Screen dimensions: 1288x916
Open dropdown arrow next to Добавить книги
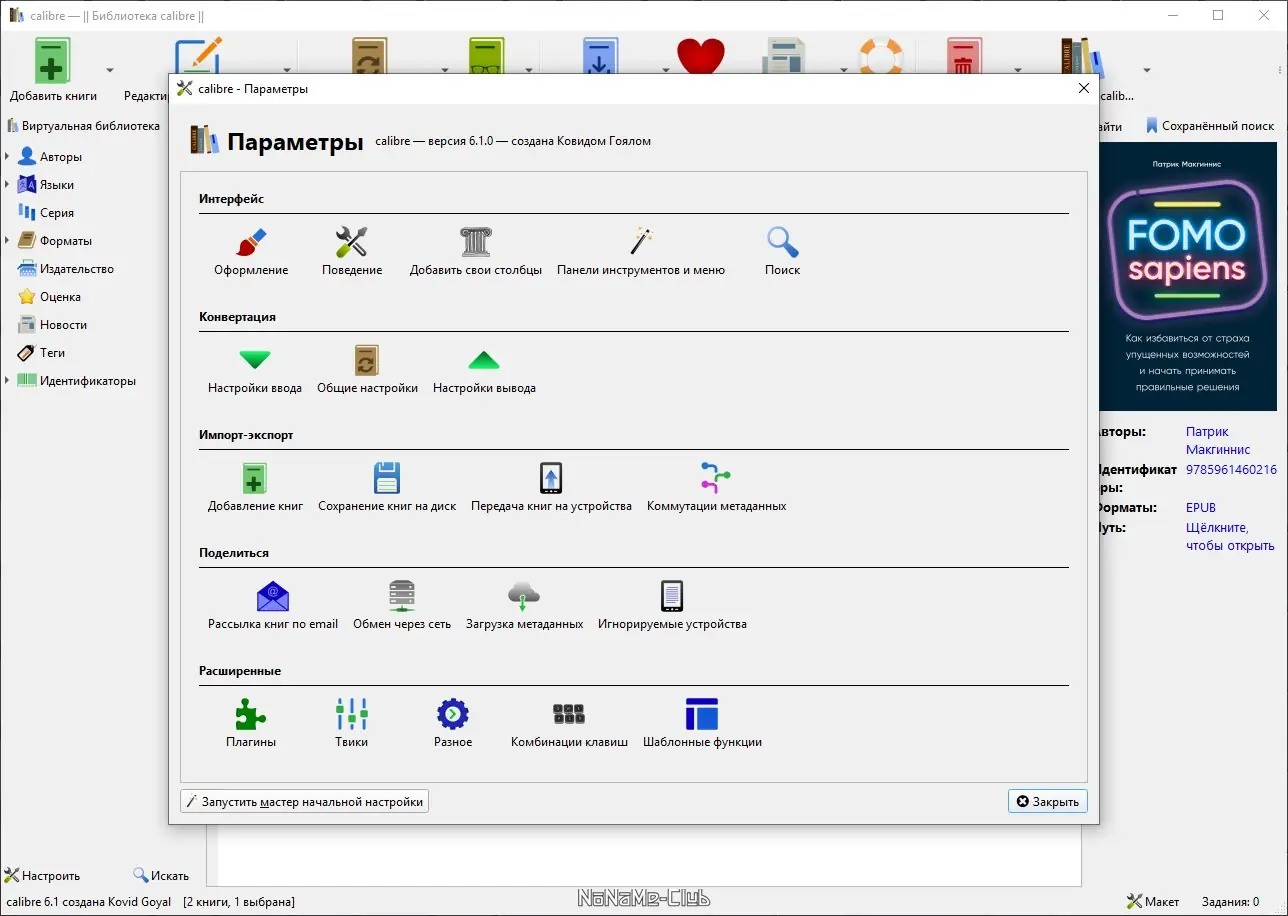pyautogui.click(x=110, y=70)
